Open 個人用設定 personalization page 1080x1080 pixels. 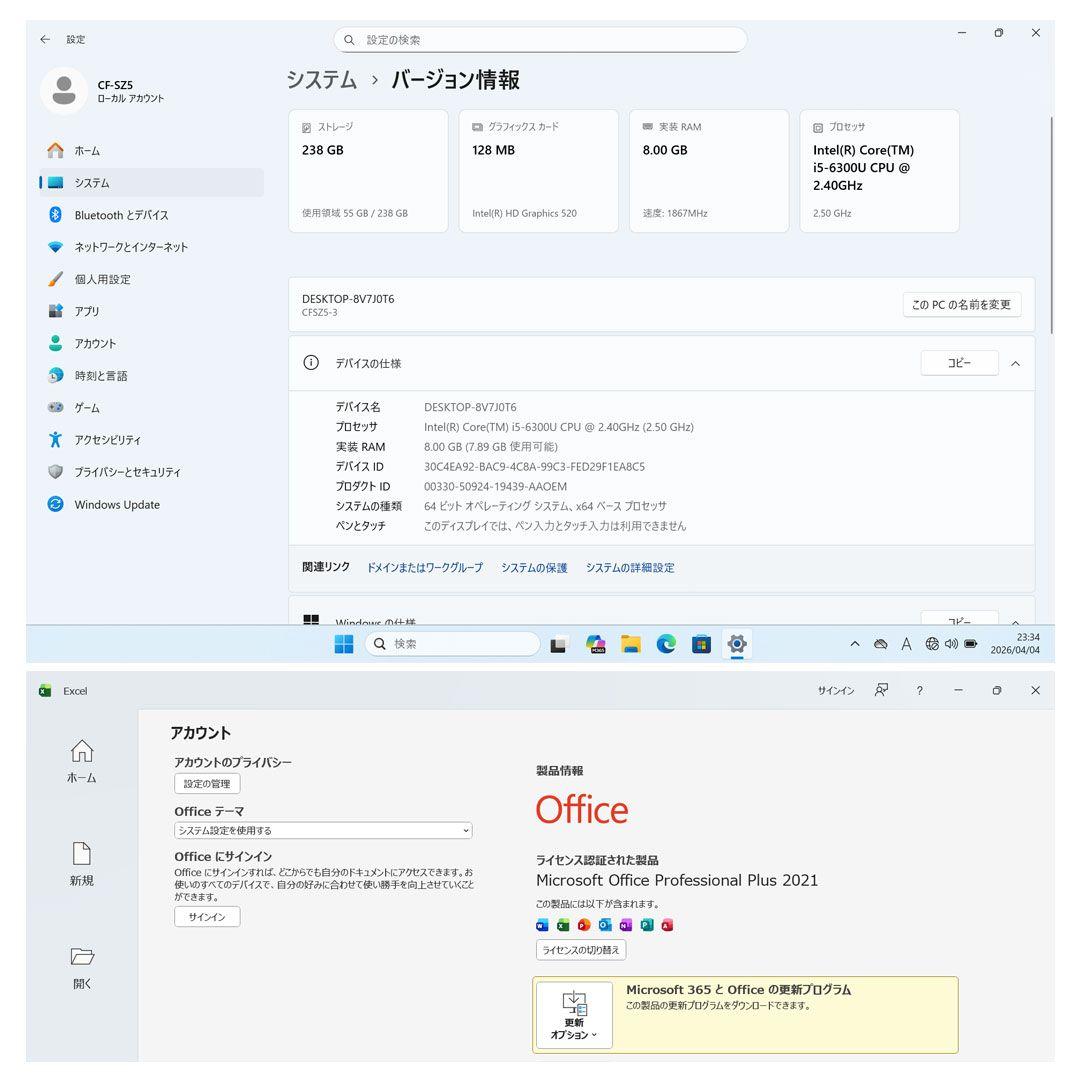[x=152, y=279]
